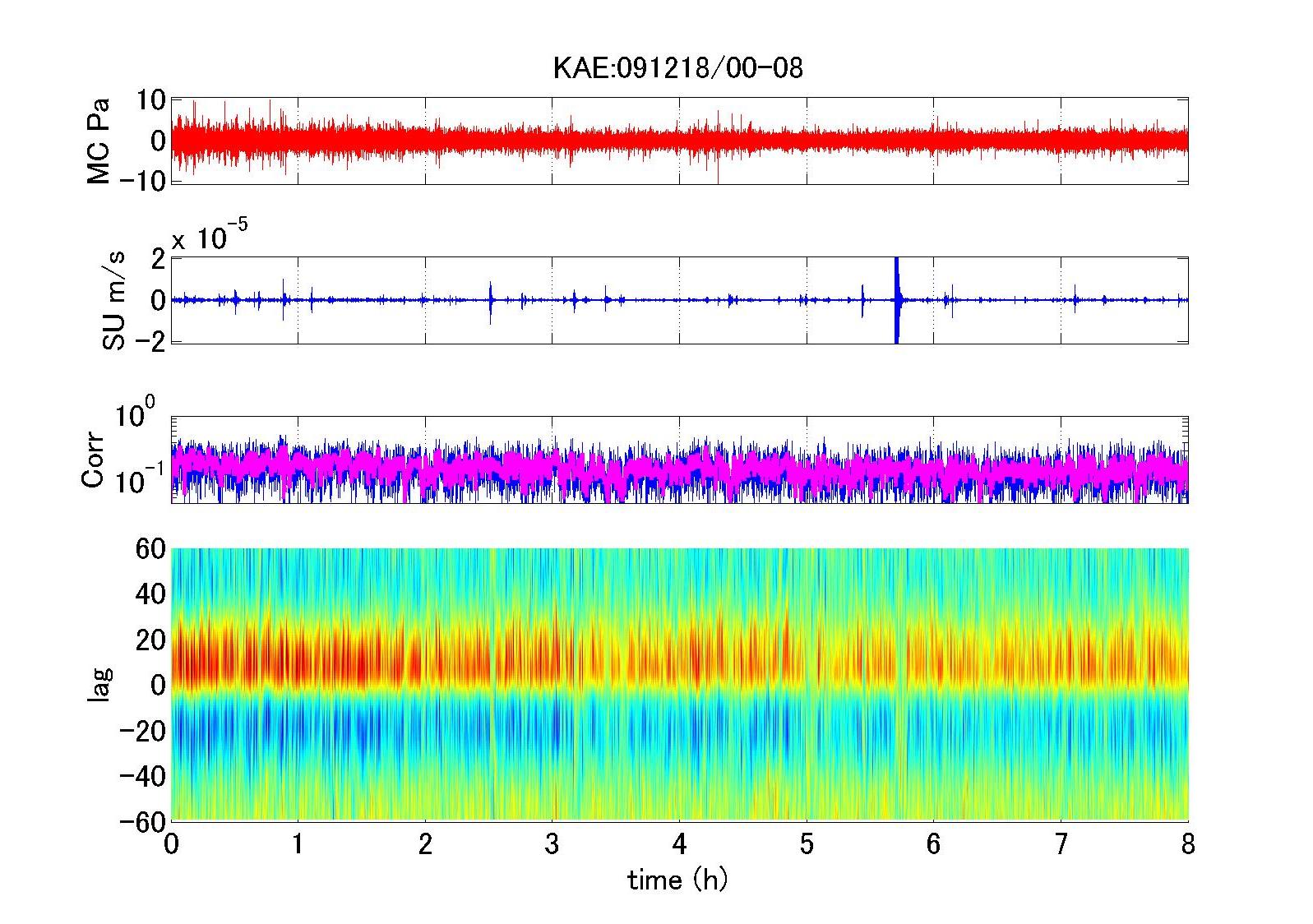Click the x 10^-5 exponent label
The image size is (1313, 924).
point(210,236)
